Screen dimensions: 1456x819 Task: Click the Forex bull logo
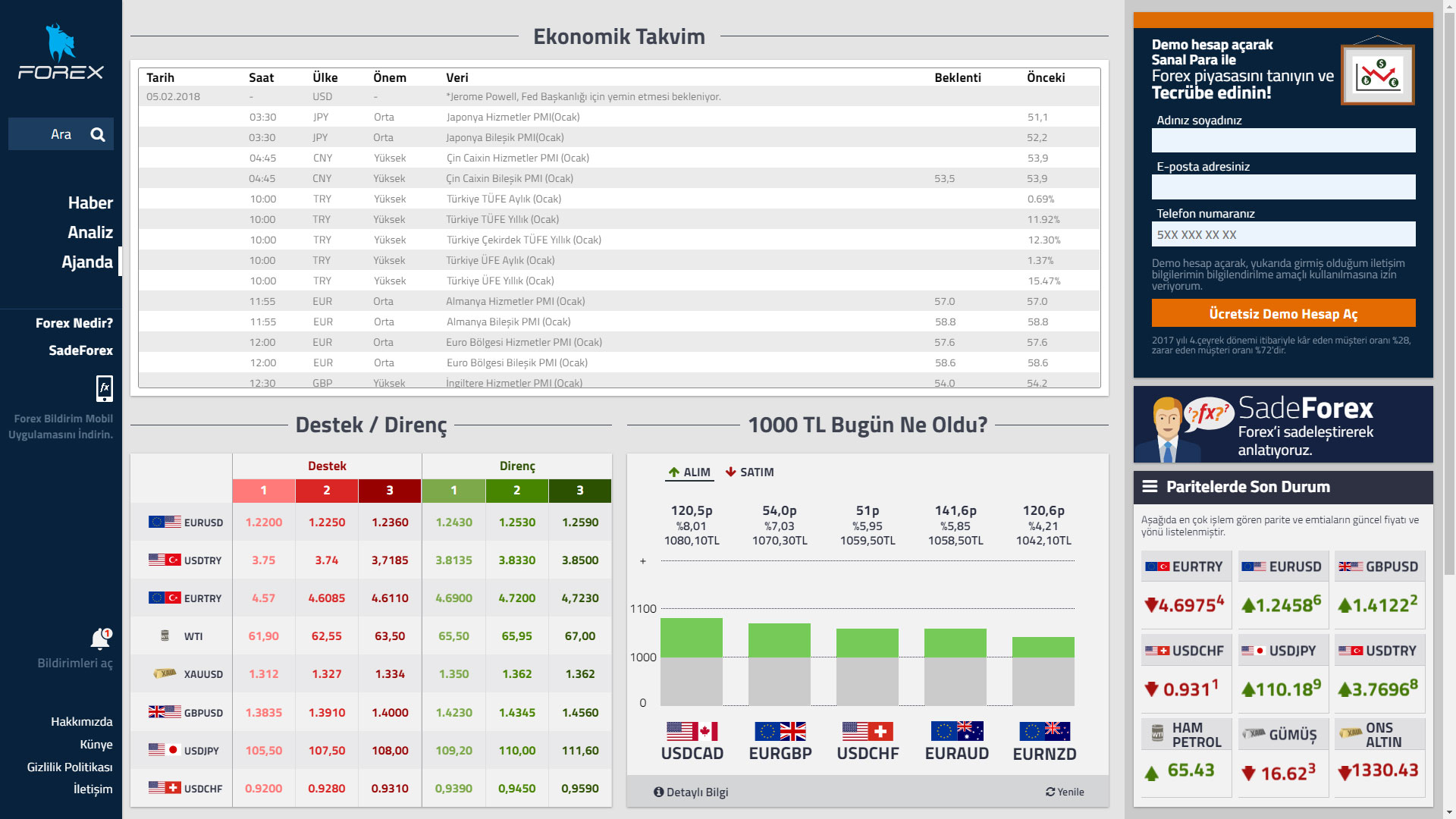click(61, 52)
